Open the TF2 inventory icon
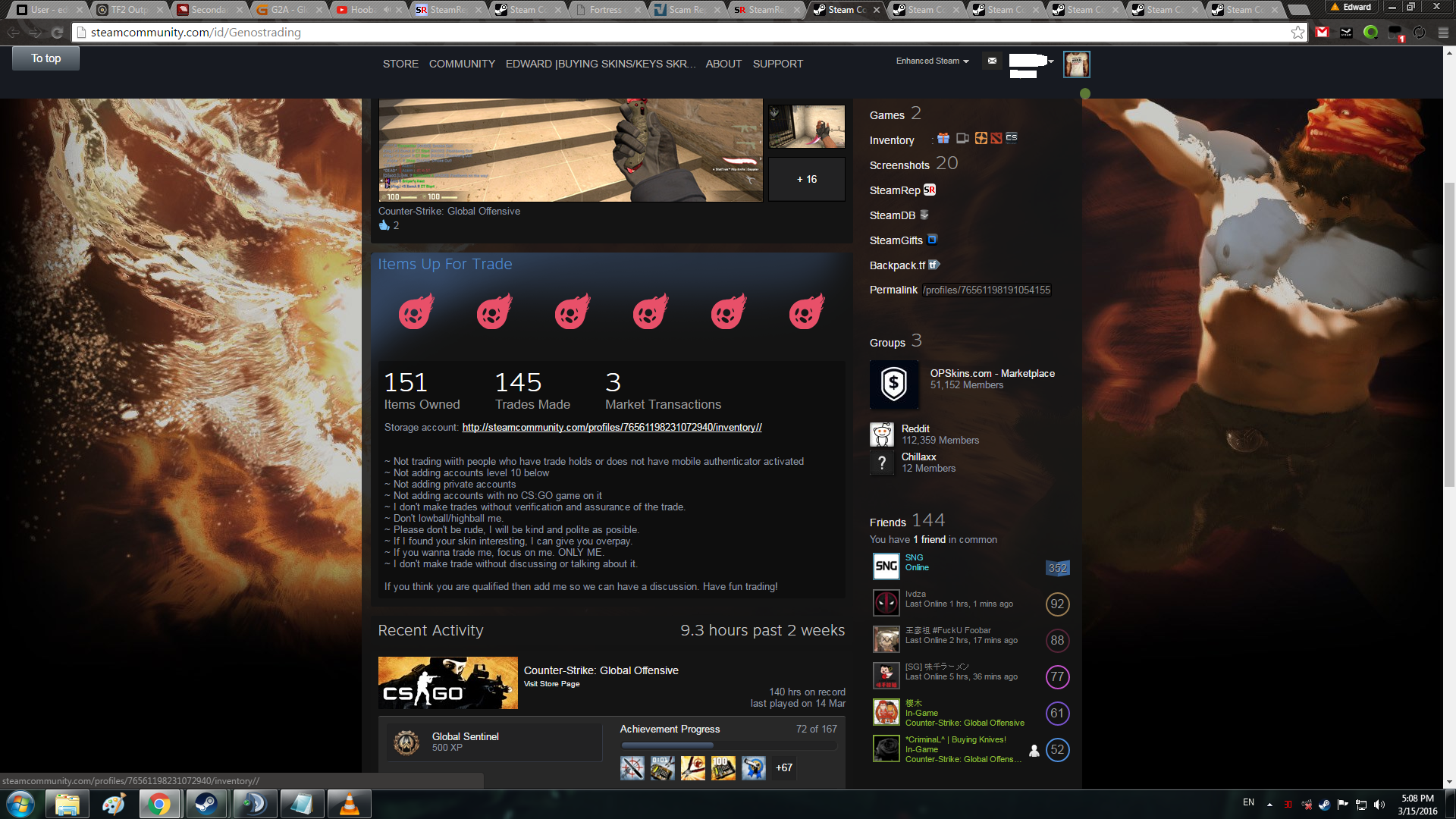This screenshot has width=1456, height=819. pyautogui.click(x=981, y=138)
